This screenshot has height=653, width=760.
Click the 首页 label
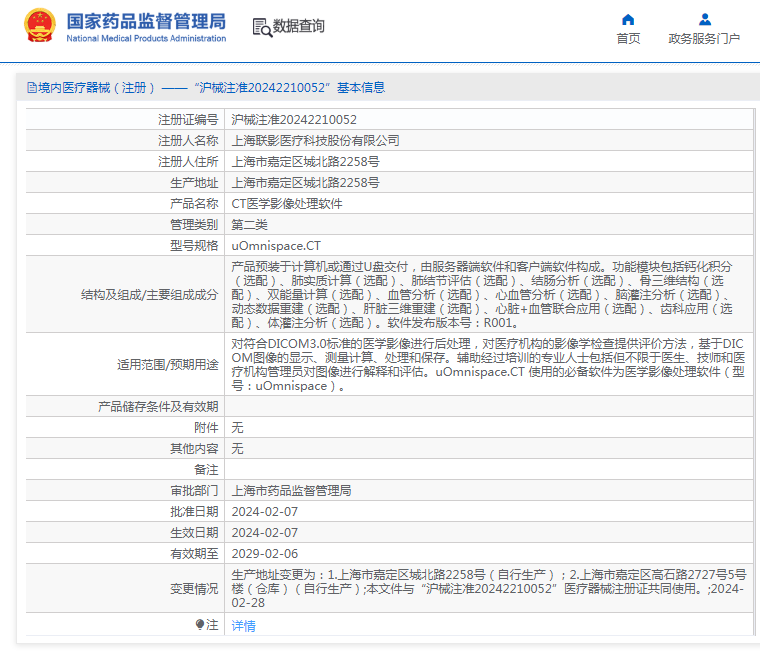pyautogui.click(x=628, y=38)
